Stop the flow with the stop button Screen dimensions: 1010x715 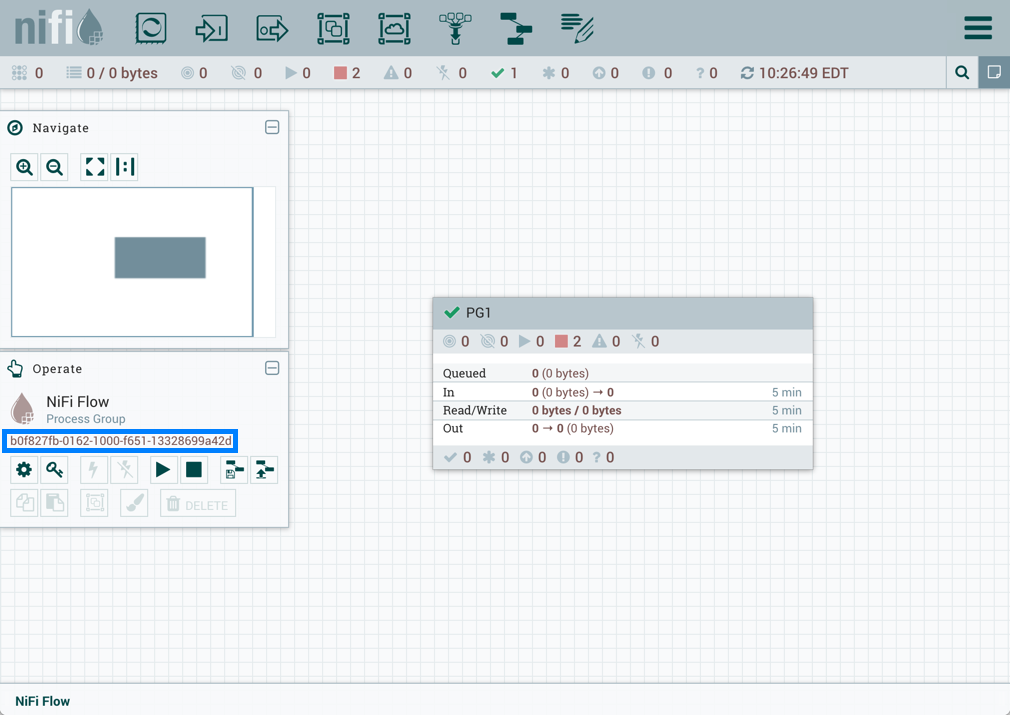194,469
